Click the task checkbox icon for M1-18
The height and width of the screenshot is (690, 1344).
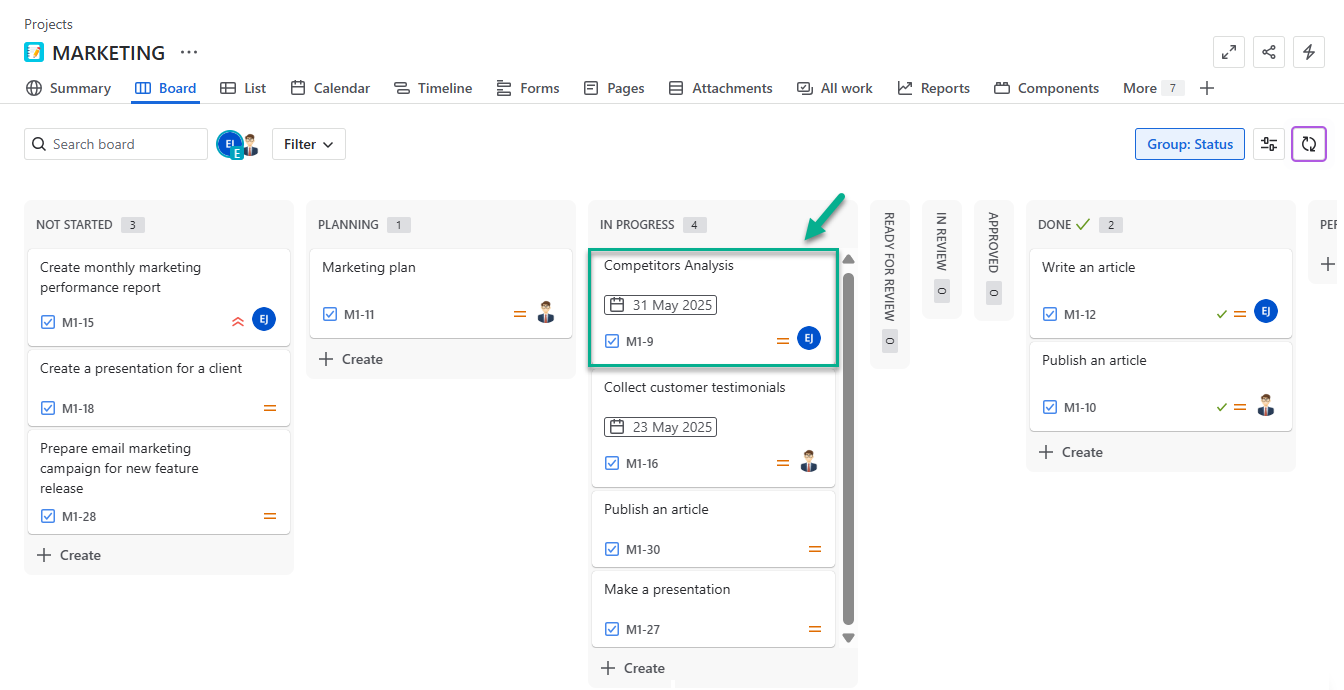(49, 408)
